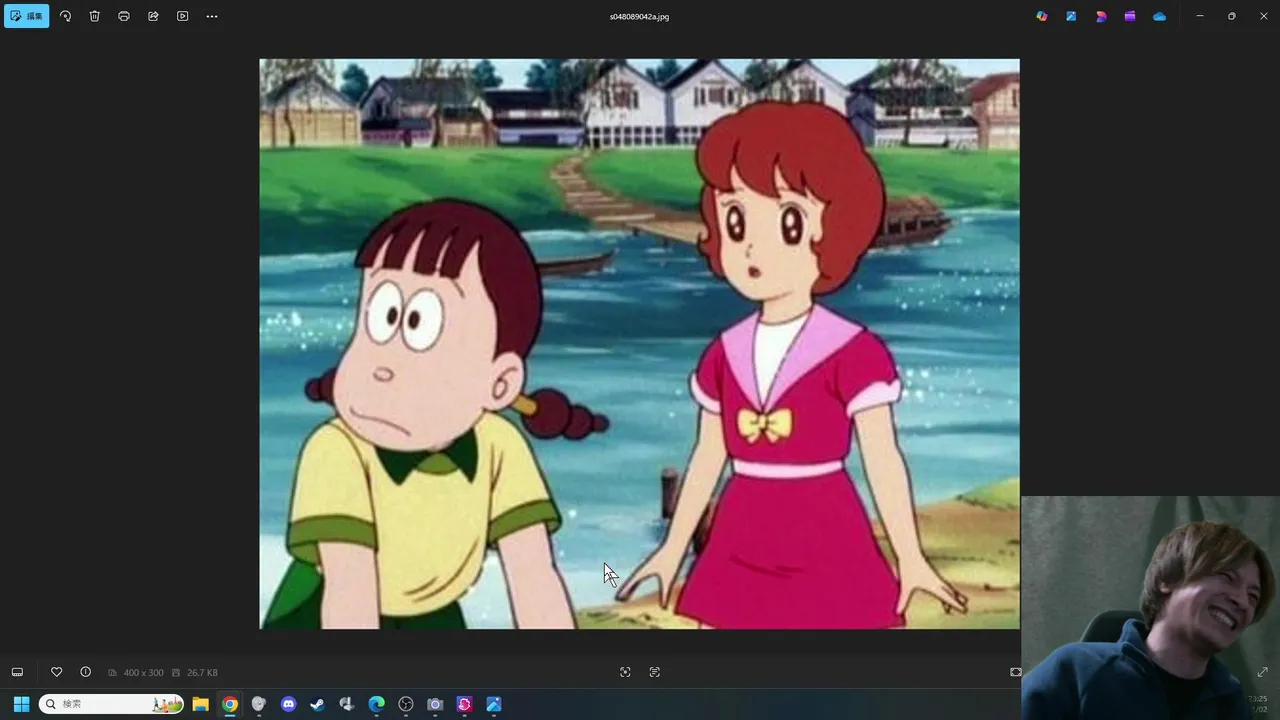Minimize the Photos window
The height and width of the screenshot is (720, 1280).
[x=1200, y=16]
